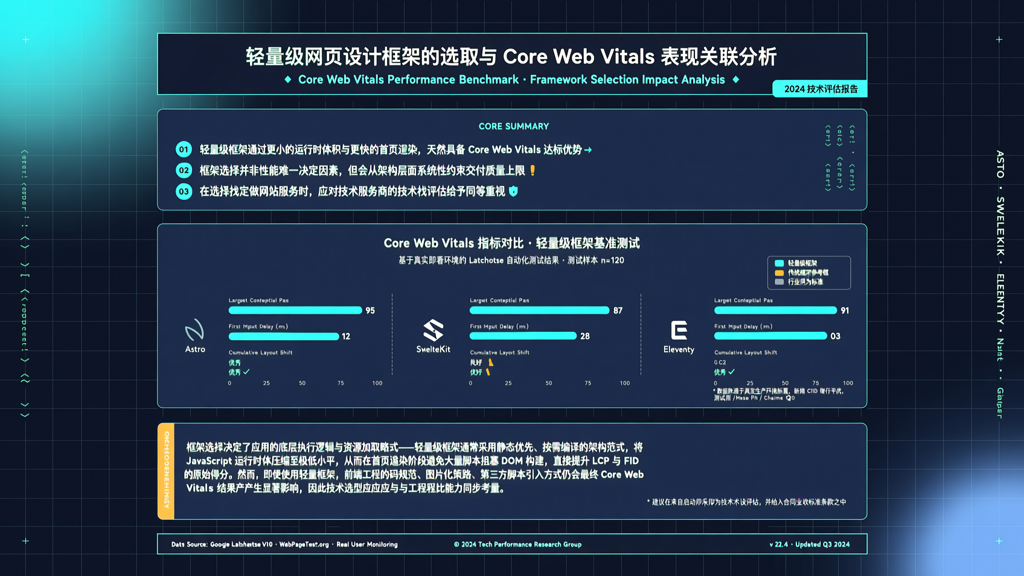Click the Eleventy framework logo

pyautogui.click(x=679, y=330)
